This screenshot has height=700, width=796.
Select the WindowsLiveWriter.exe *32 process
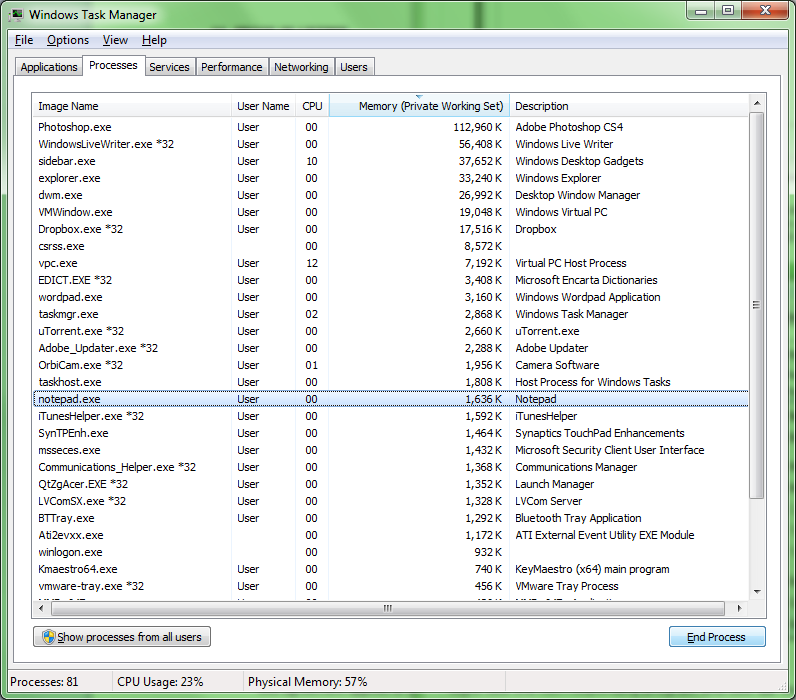click(x=390, y=144)
